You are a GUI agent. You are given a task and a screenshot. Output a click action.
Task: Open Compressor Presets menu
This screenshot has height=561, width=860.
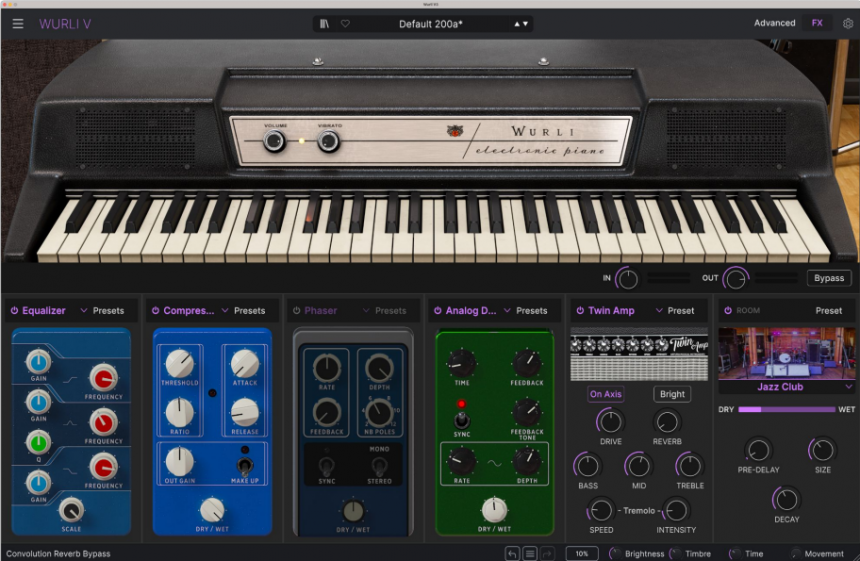250,310
